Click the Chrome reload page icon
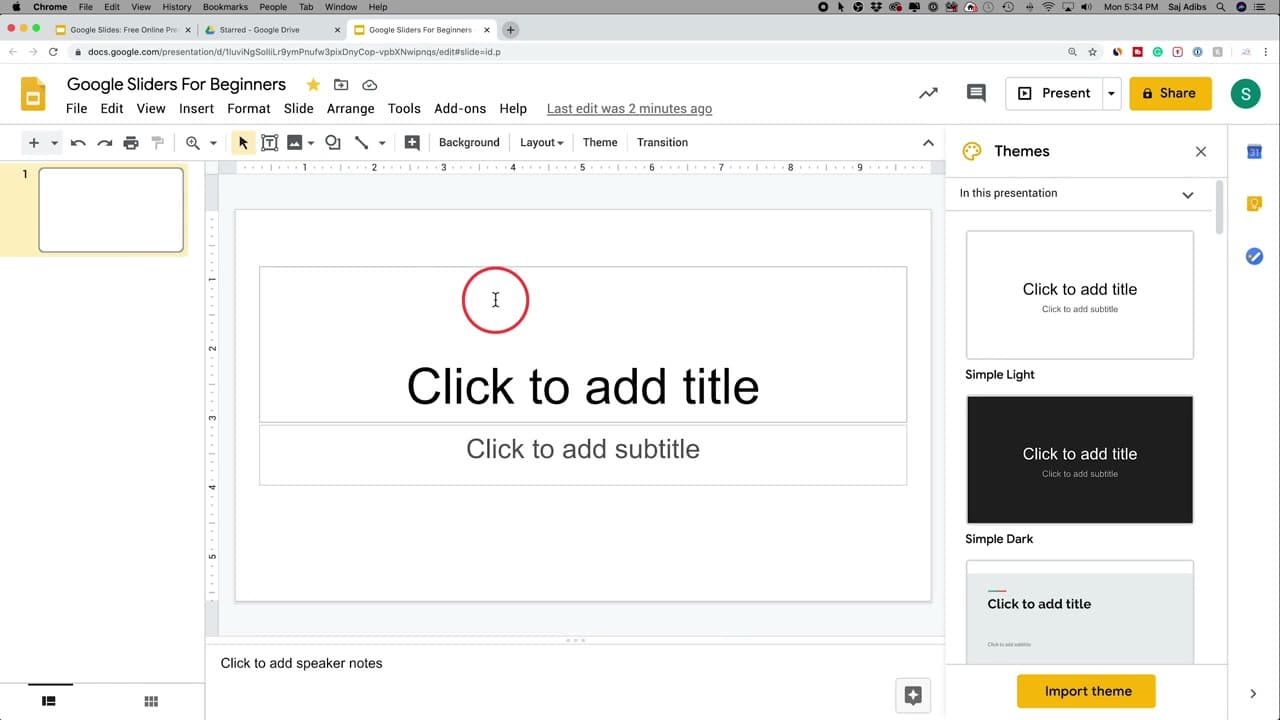Viewport: 1280px width, 720px height. click(53, 51)
